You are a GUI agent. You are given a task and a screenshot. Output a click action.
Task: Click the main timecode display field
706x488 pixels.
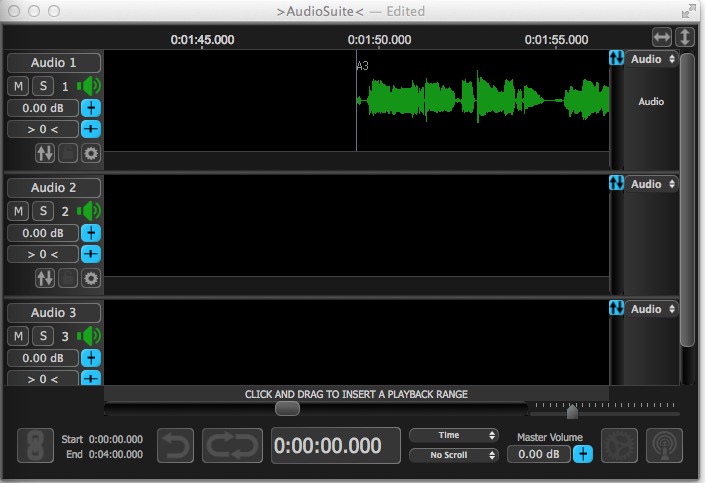click(x=328, y=446)
